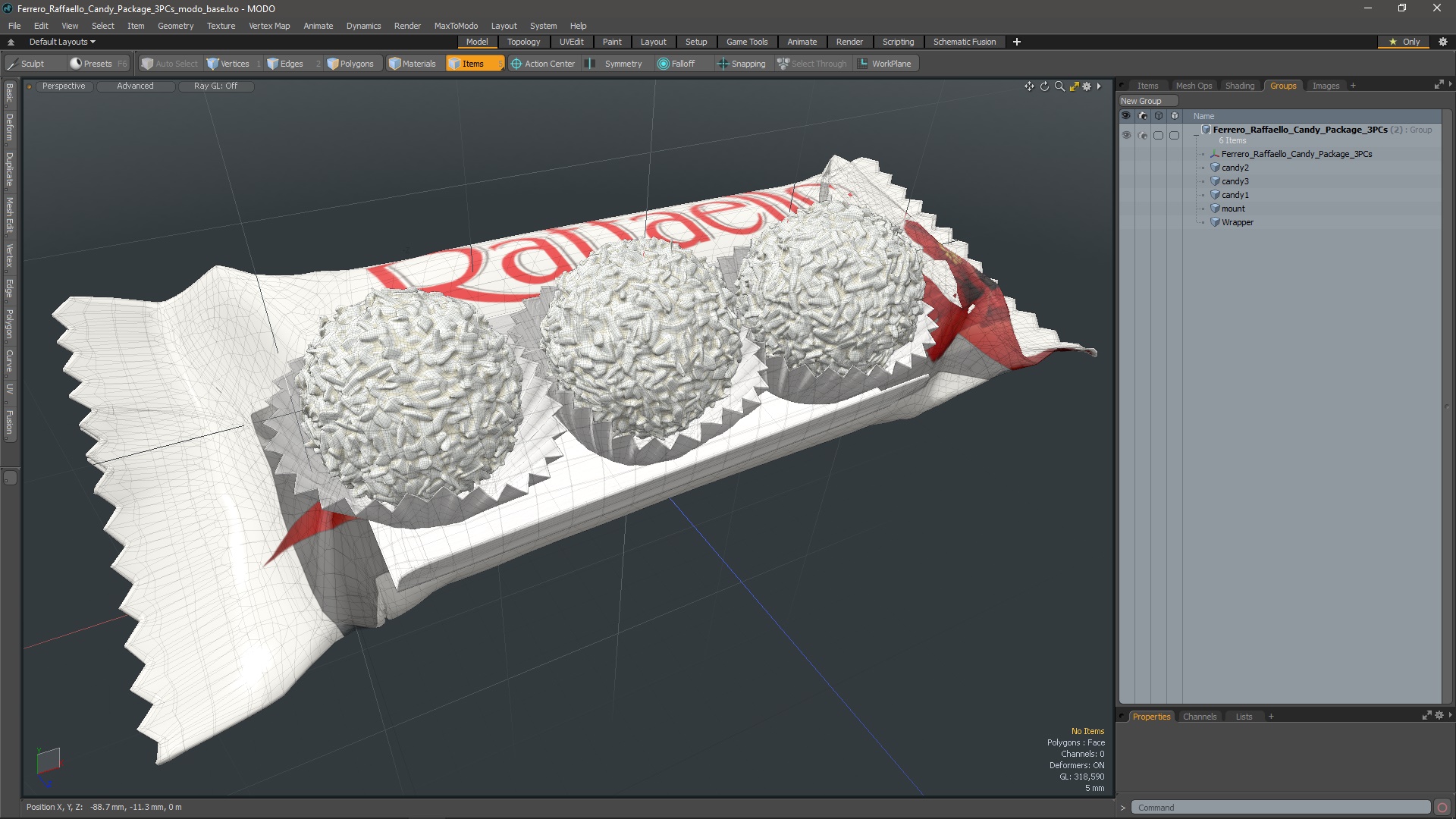The image size is (1456, 819).
Task: Switch to Materials selection mode
Action: coord(413,64)
